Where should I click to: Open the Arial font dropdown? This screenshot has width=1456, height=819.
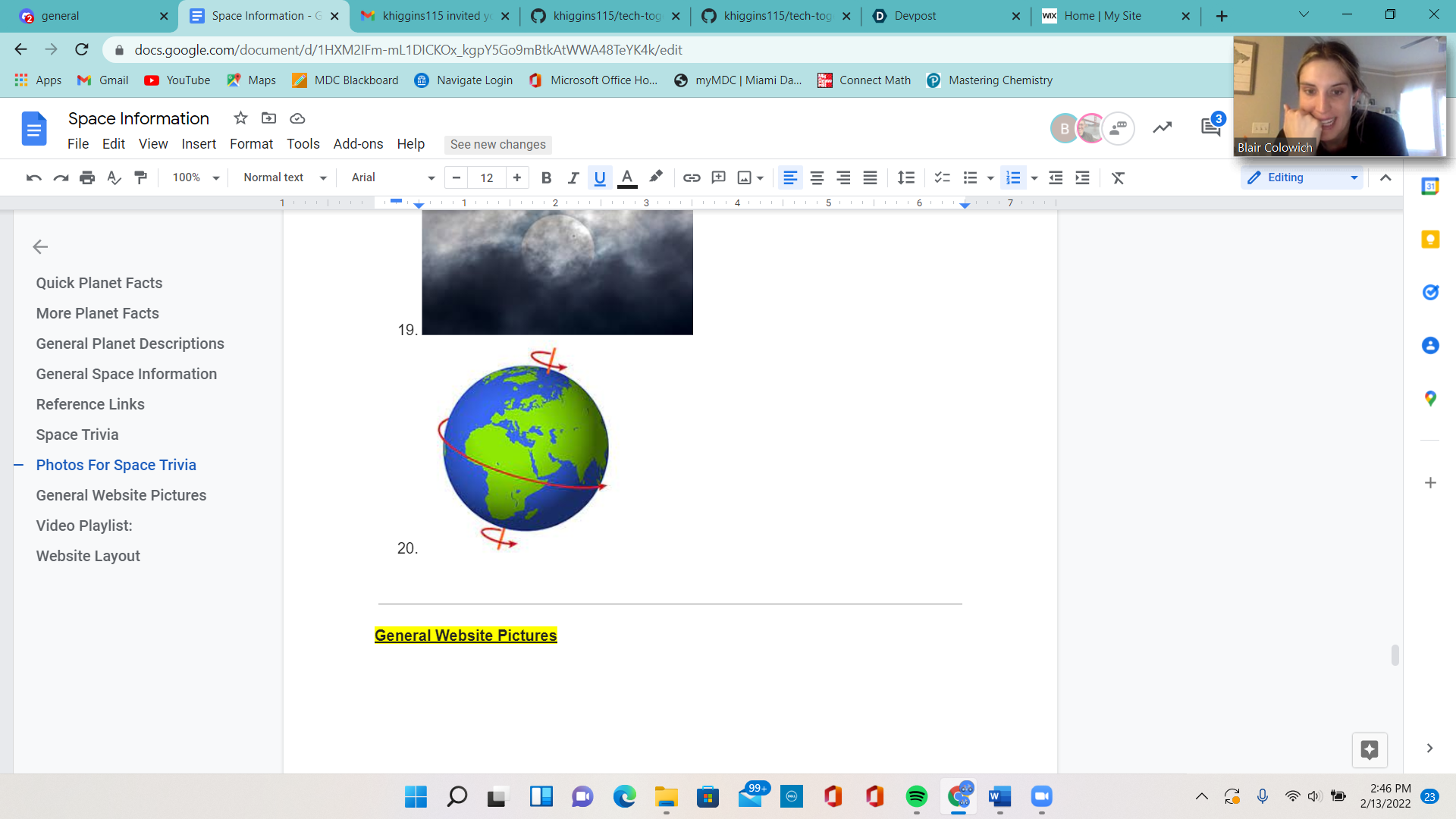pyautogui.click(x=392, y=177)
